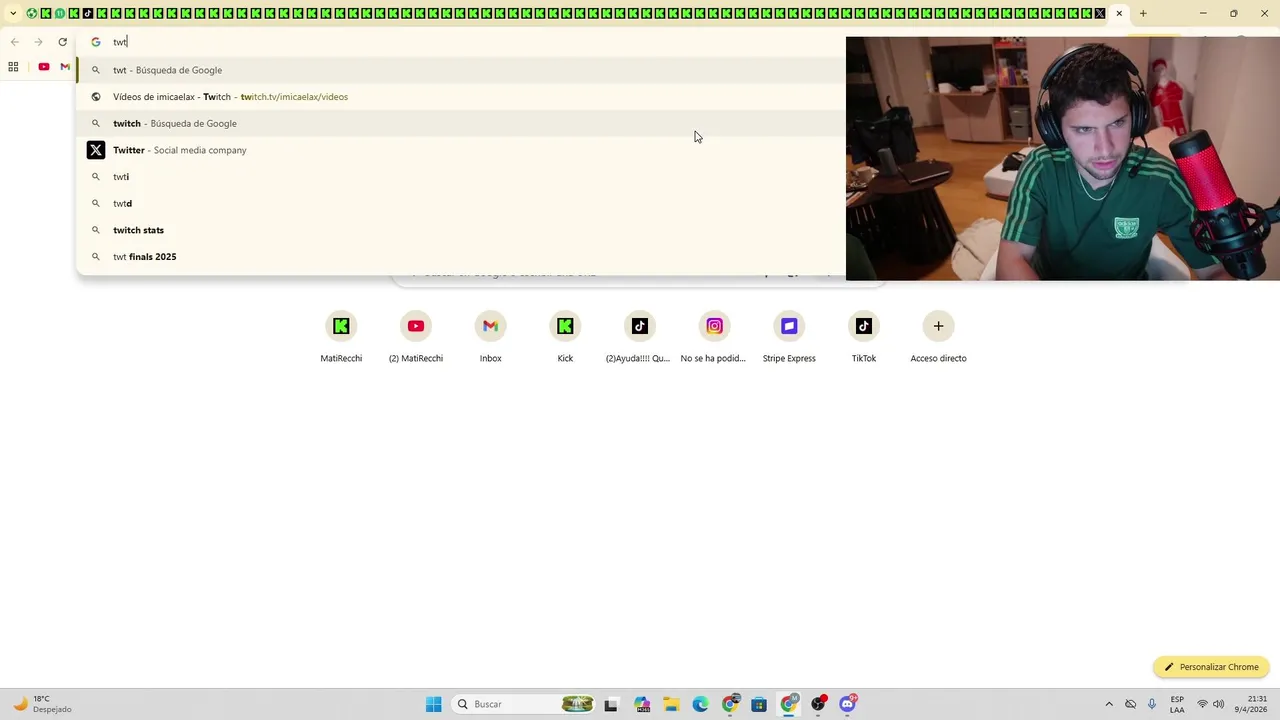Open the Inbox Gmail shortcut

(x=490, y=337)
